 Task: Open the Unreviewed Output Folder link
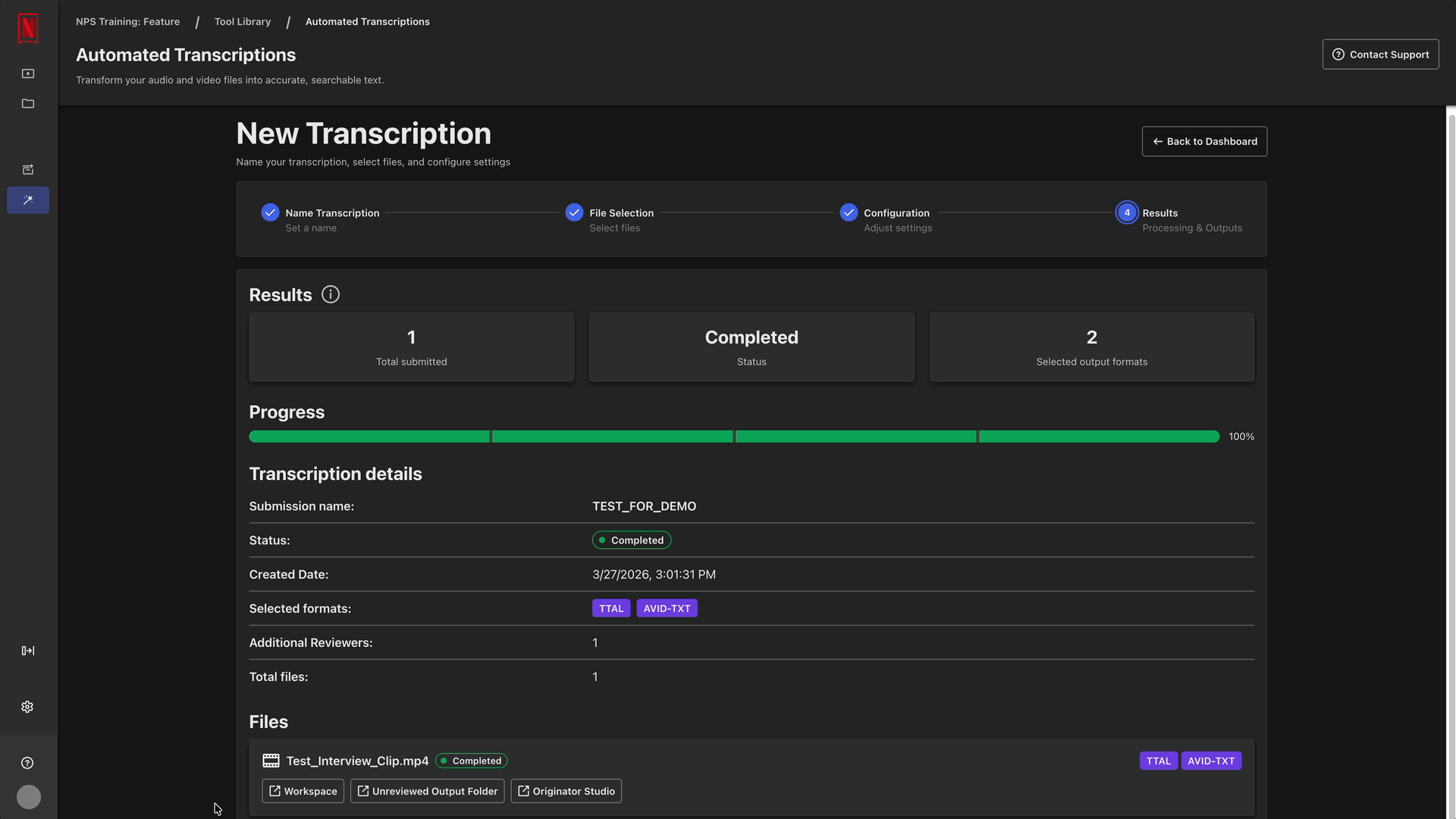(x=427, y=791)
